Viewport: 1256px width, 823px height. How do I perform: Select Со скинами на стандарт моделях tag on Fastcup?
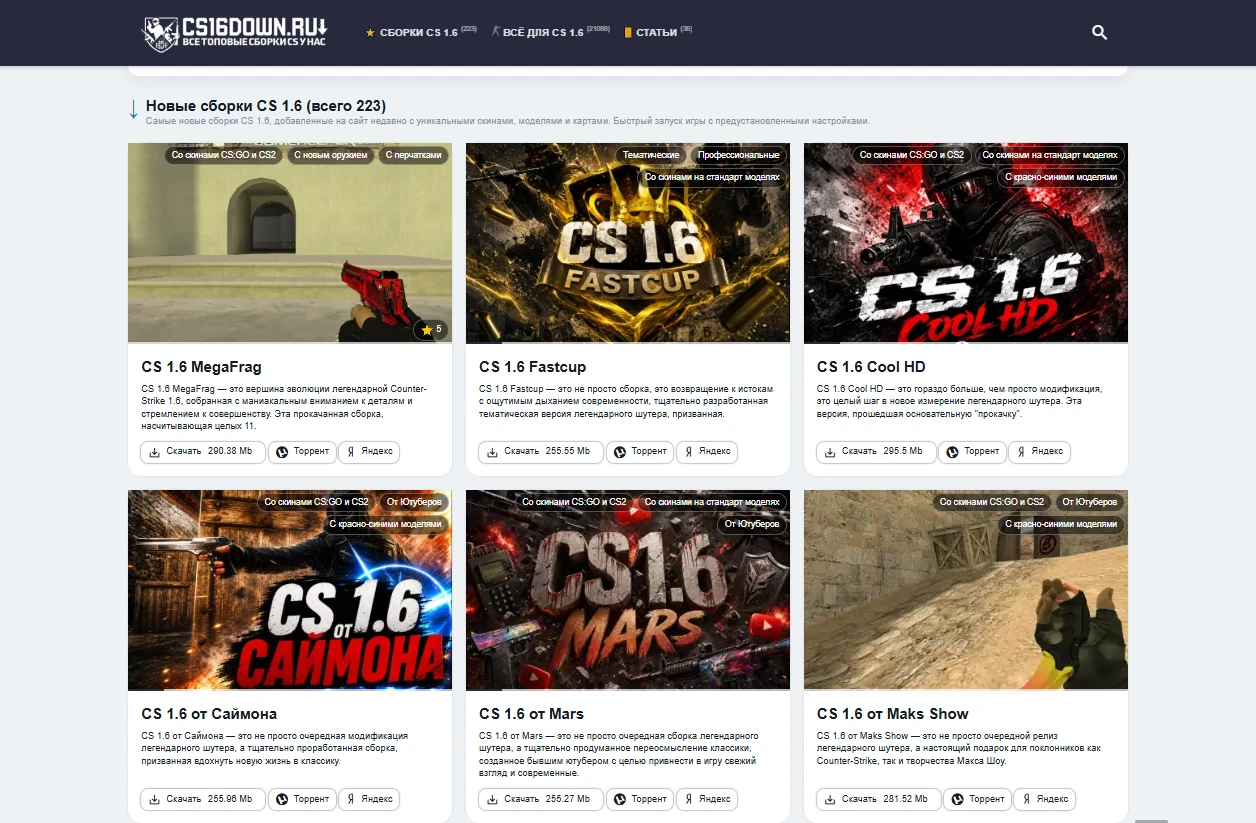712,177
